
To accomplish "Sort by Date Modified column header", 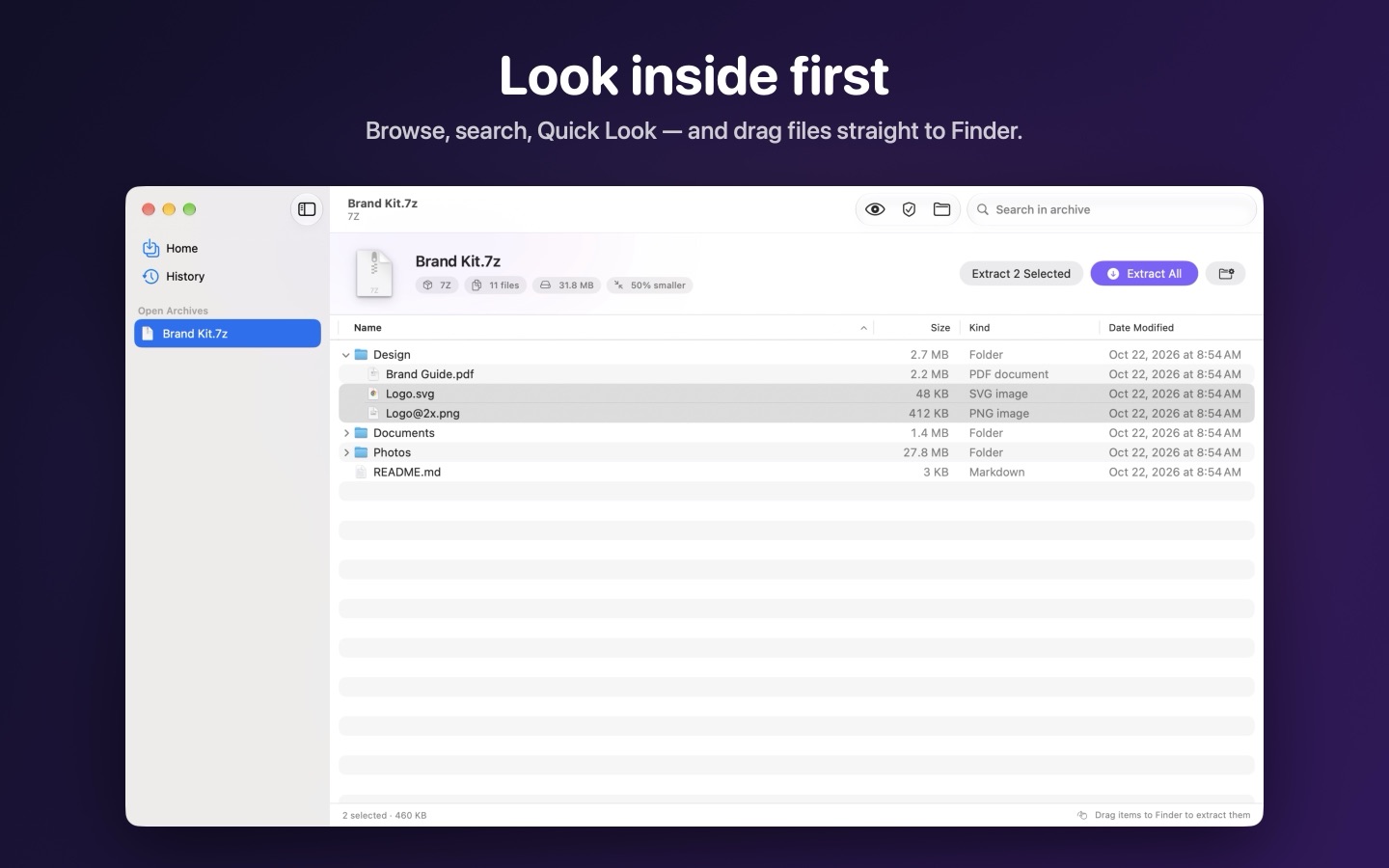I will [1177, 328].
